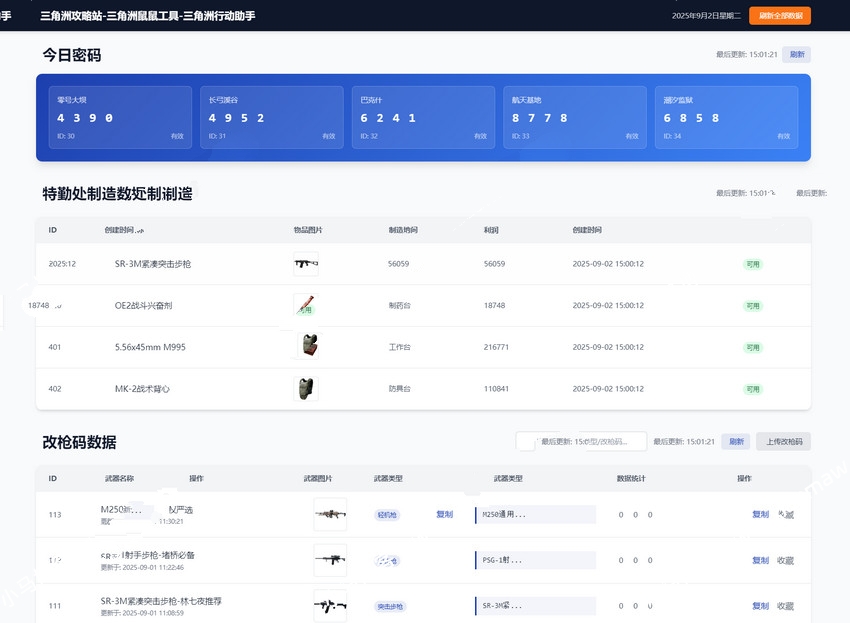Viewport: 850px width, 623px height.
Task: Open the M250 weapon image in row 113
Action: coord(330,515)
